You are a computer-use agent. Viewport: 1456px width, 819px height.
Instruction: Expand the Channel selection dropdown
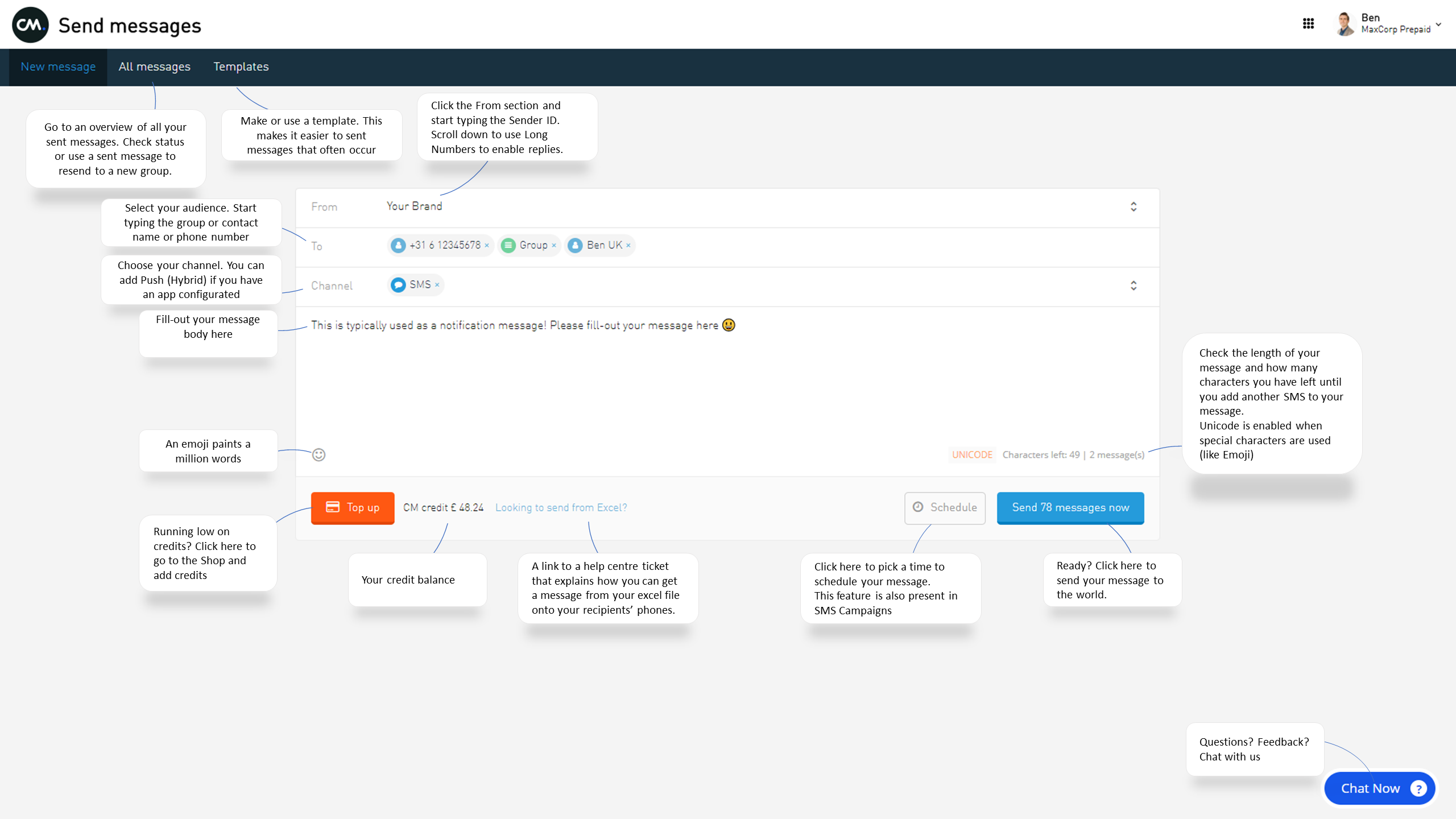point(1133,286)
